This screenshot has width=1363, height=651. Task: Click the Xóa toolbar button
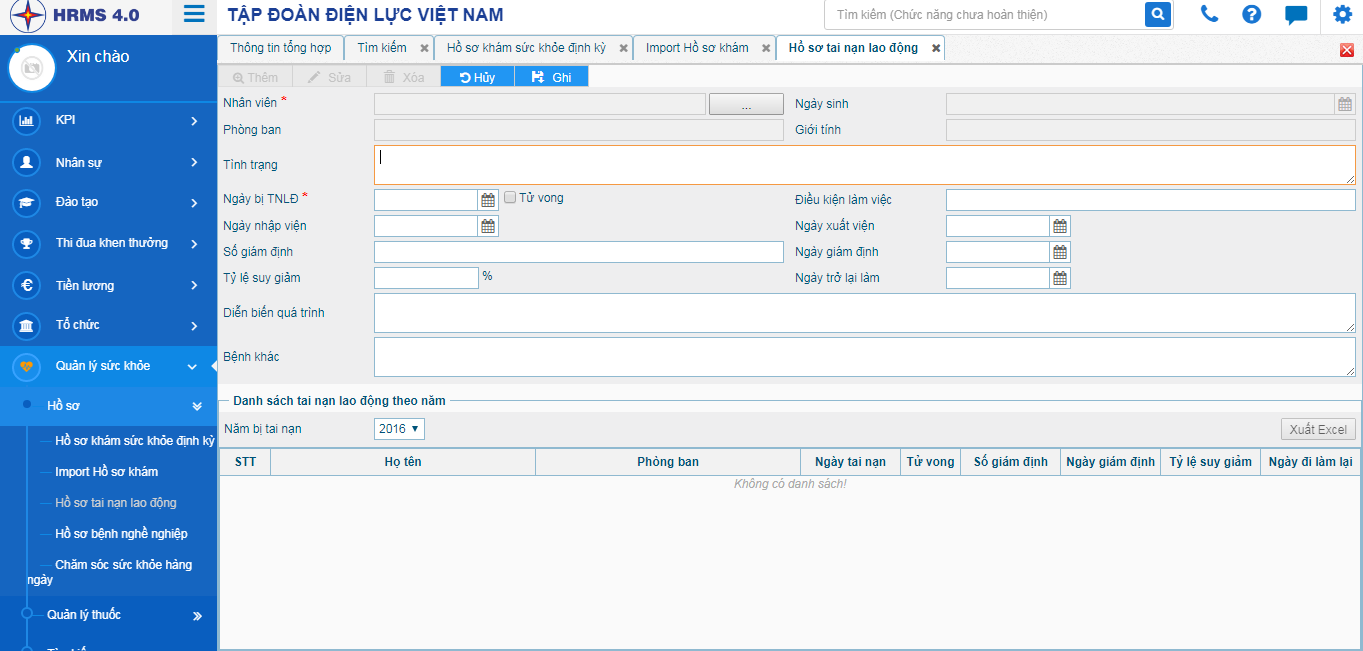coord(404,77)
